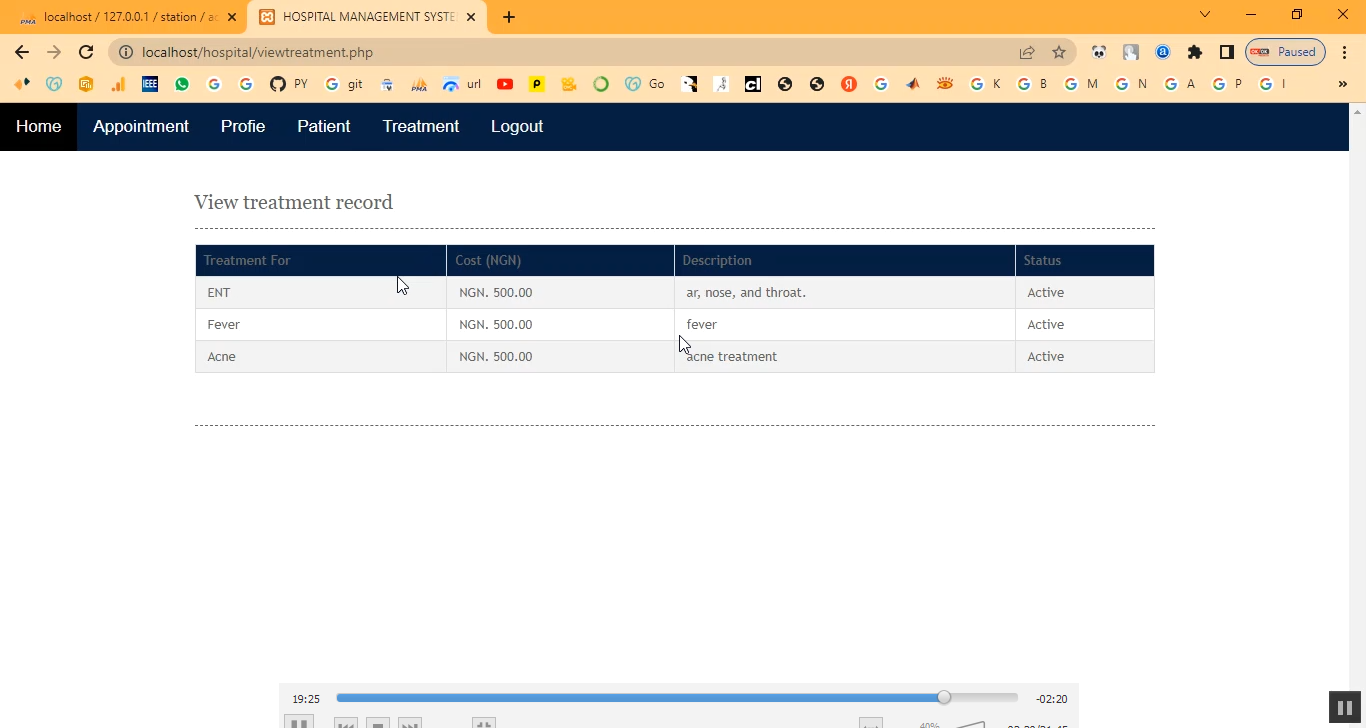Toggle the browser side panel
The width and height of the screenshot is (1366, 728).
point(1226,52)
